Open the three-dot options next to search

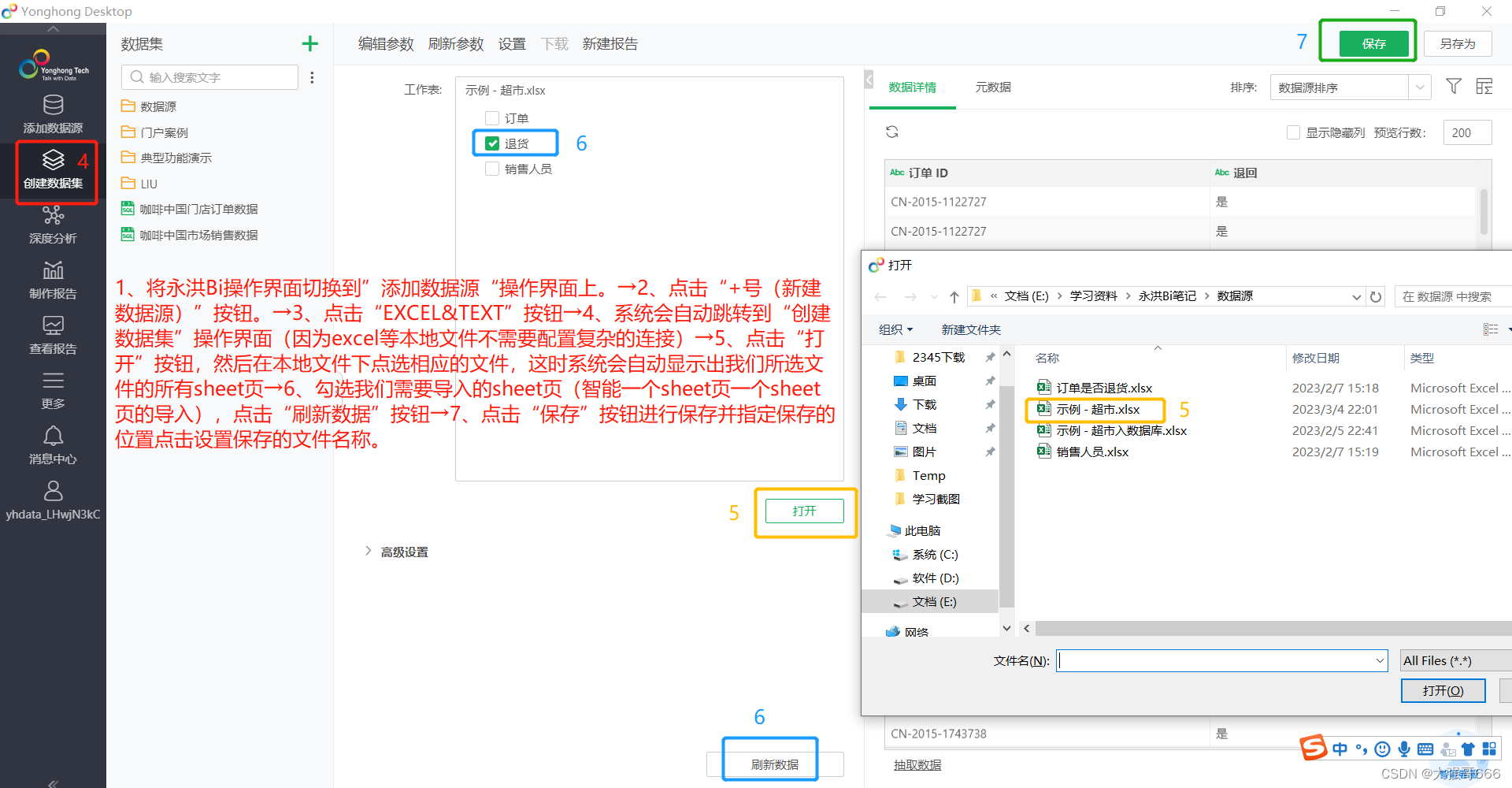tap(312, 77)
